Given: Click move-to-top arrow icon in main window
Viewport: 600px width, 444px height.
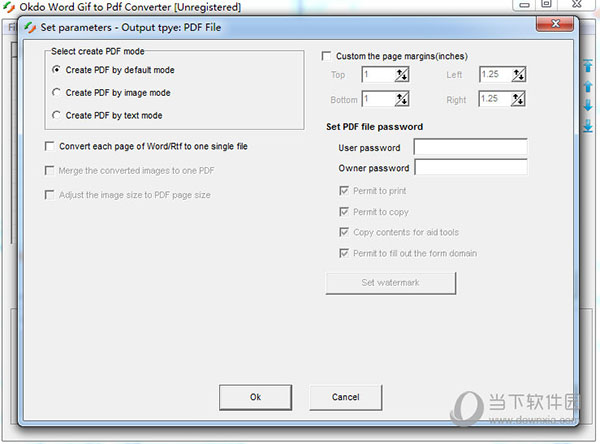Looking at the screenshot, I should (x=588, y=66).
